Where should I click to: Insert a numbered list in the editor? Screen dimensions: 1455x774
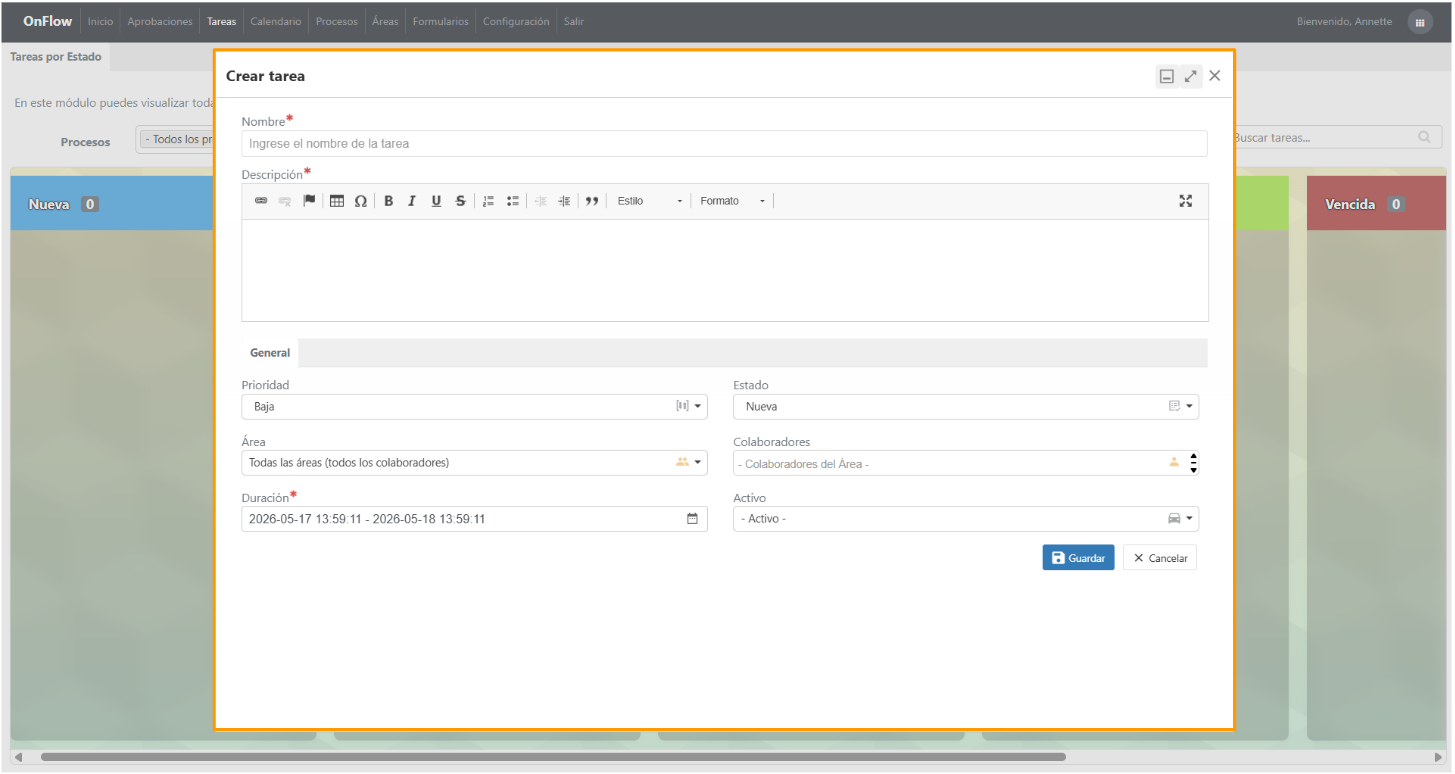tap(489, 201)
